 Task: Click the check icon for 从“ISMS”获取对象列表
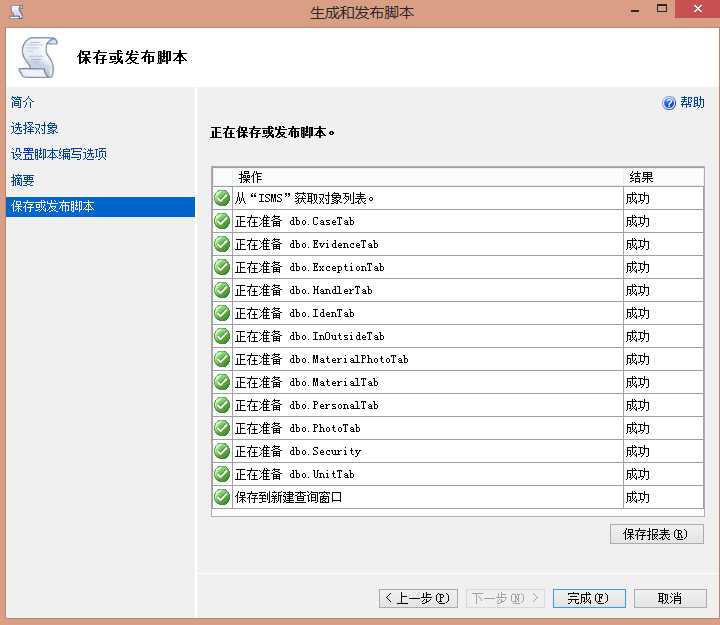(222, 198)
